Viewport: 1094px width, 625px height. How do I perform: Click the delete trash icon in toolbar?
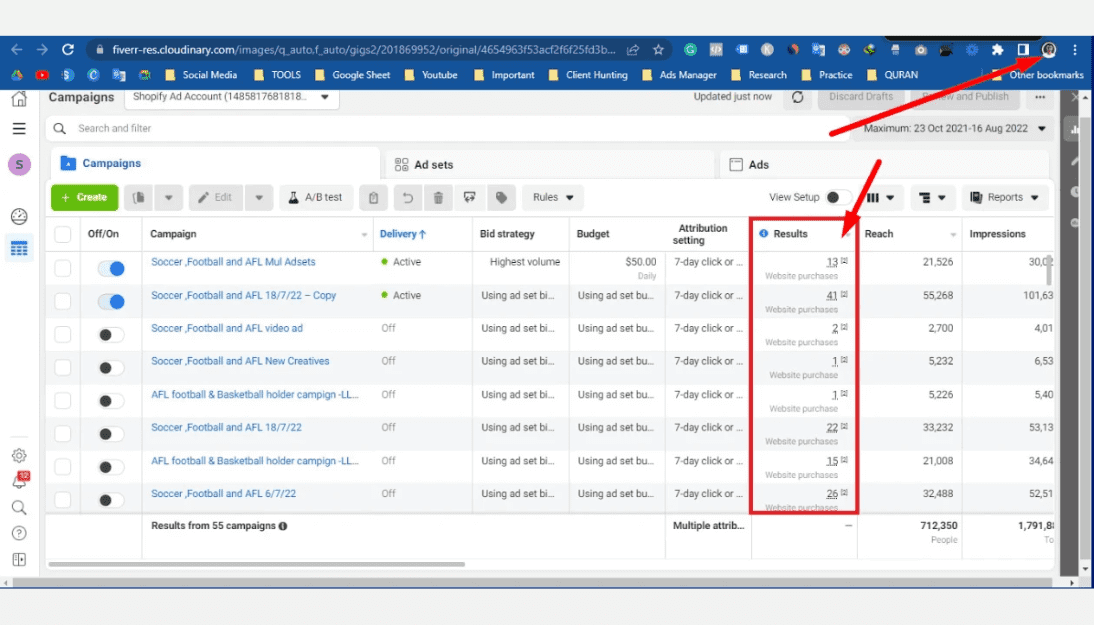tap(438, 198)
